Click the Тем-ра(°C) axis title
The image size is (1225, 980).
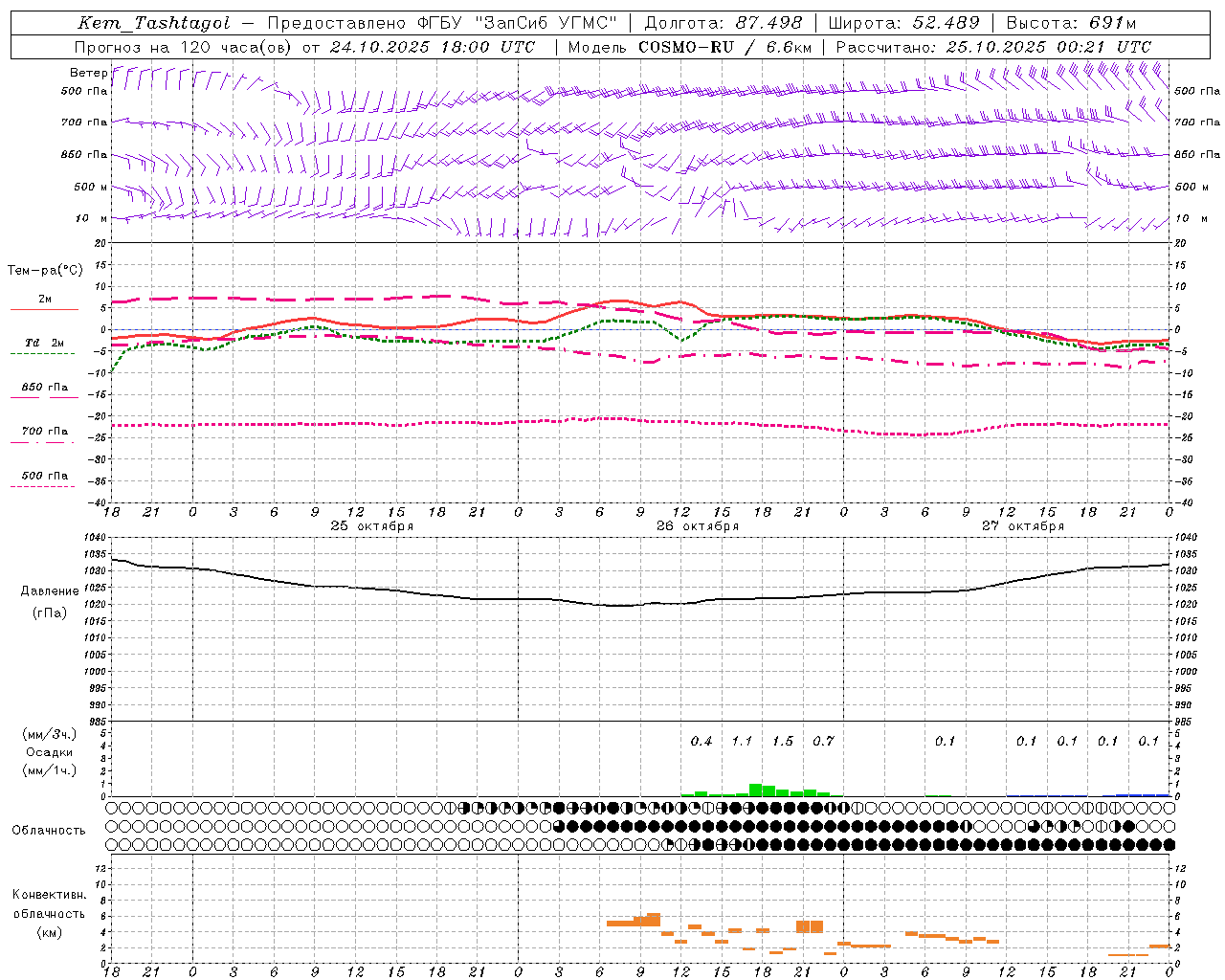click(45, 271)
